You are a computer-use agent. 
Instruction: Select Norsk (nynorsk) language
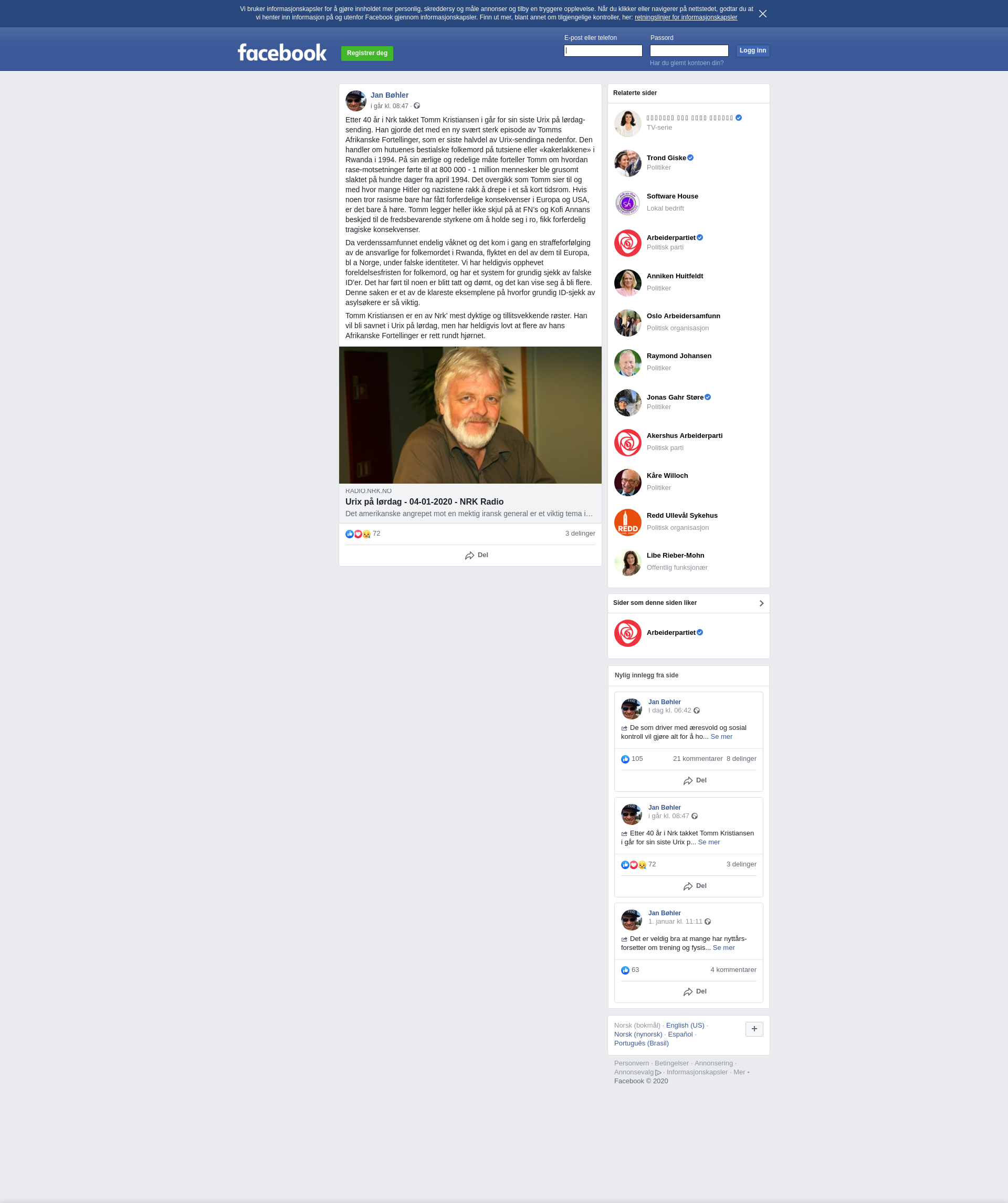click(x=638, y=1034)
